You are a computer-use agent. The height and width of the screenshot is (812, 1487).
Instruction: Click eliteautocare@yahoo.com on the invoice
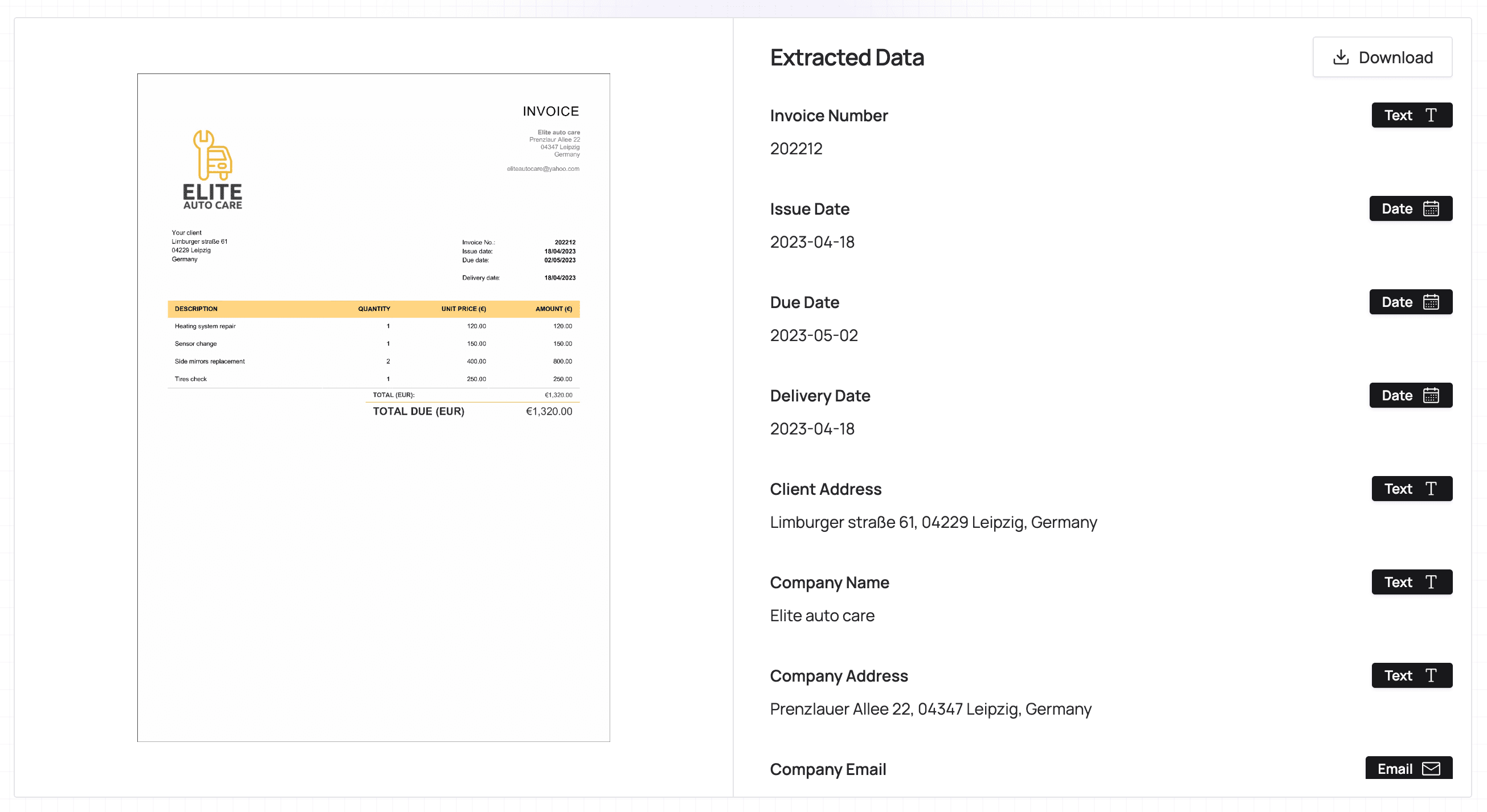[543, 169]
